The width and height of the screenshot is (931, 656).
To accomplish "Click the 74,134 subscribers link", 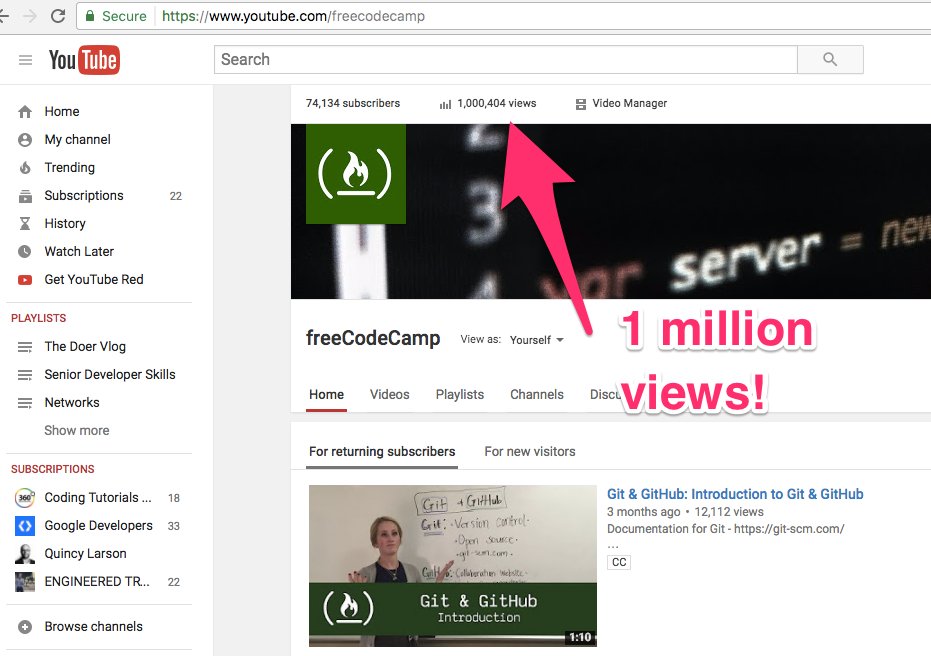I will click(353, 103).
